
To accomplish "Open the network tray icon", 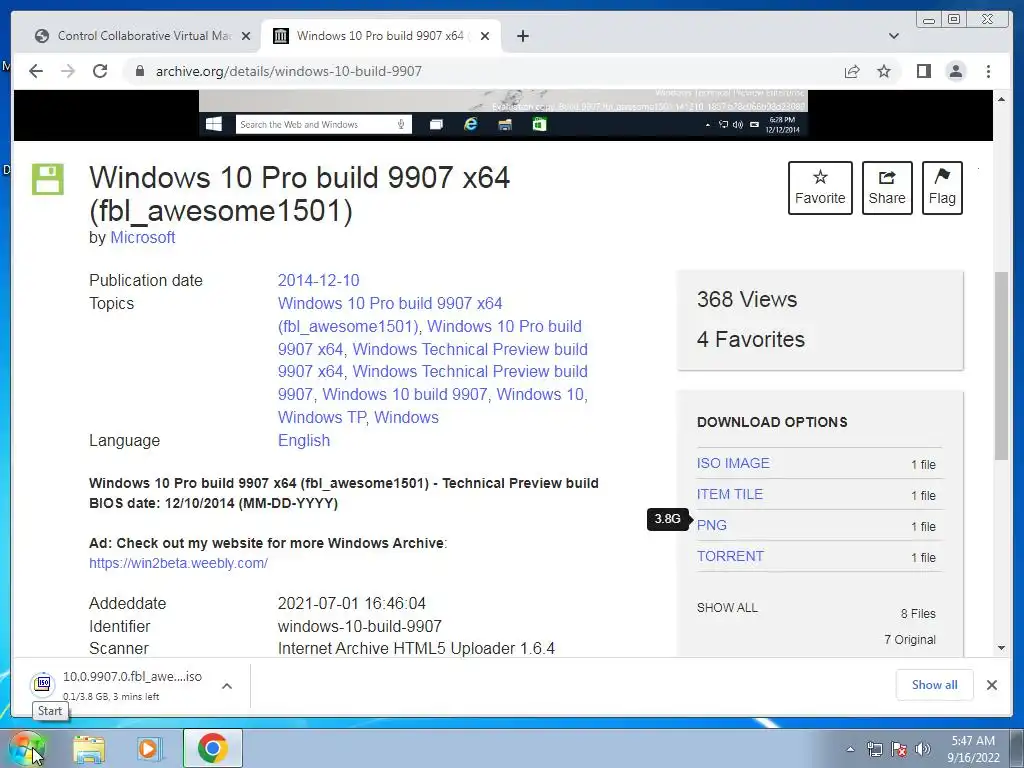I will click(x=874, y=749).
